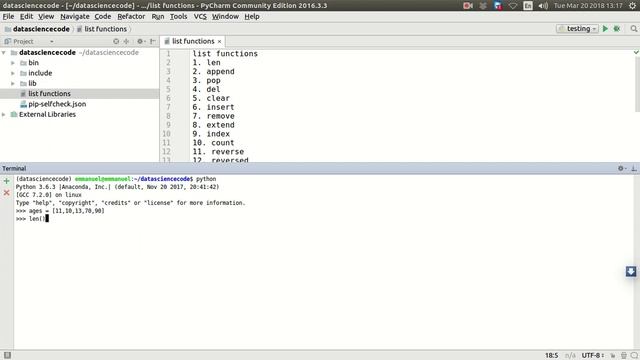
Task: Click editor line '2. append'
Action: click(x=213, y=71)
